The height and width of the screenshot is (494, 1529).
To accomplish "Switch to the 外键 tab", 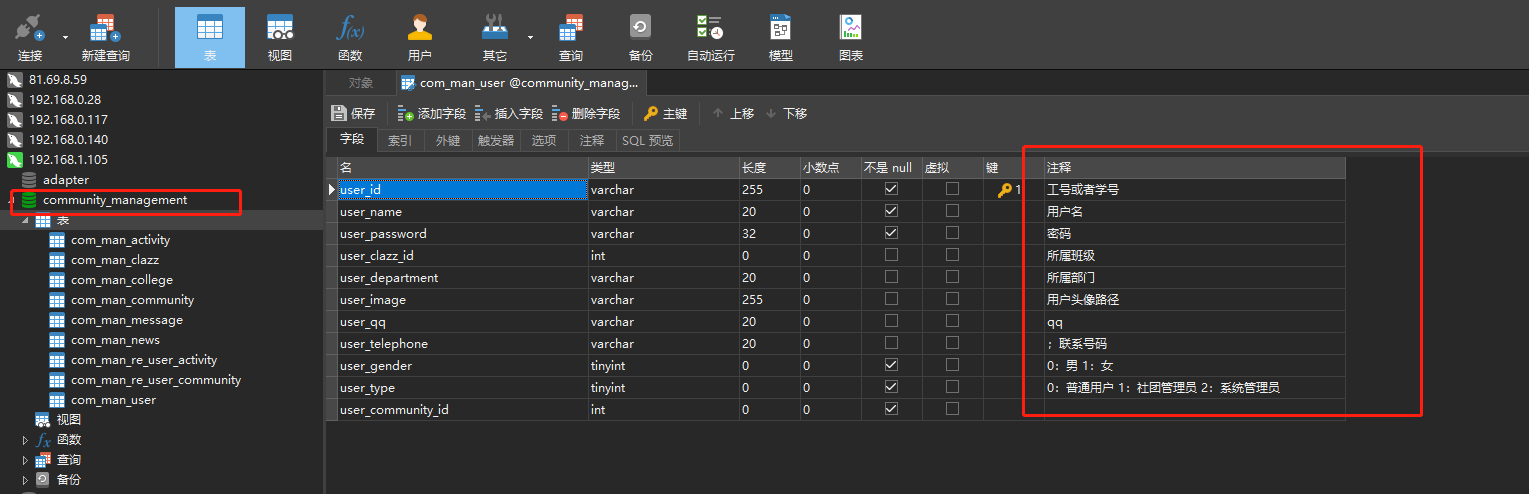I will tap(448, 141).
